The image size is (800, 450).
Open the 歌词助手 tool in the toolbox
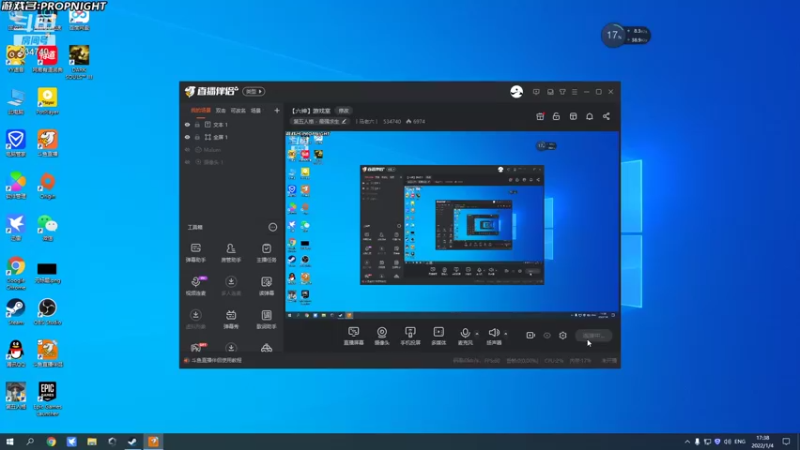pyautogui.click(x=266, y=319)
